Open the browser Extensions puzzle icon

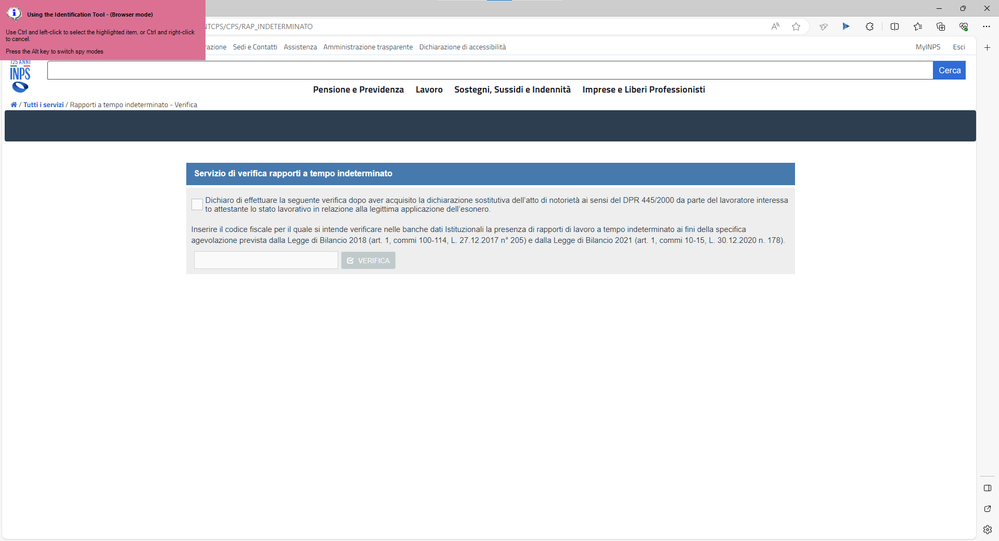point(870,27)
